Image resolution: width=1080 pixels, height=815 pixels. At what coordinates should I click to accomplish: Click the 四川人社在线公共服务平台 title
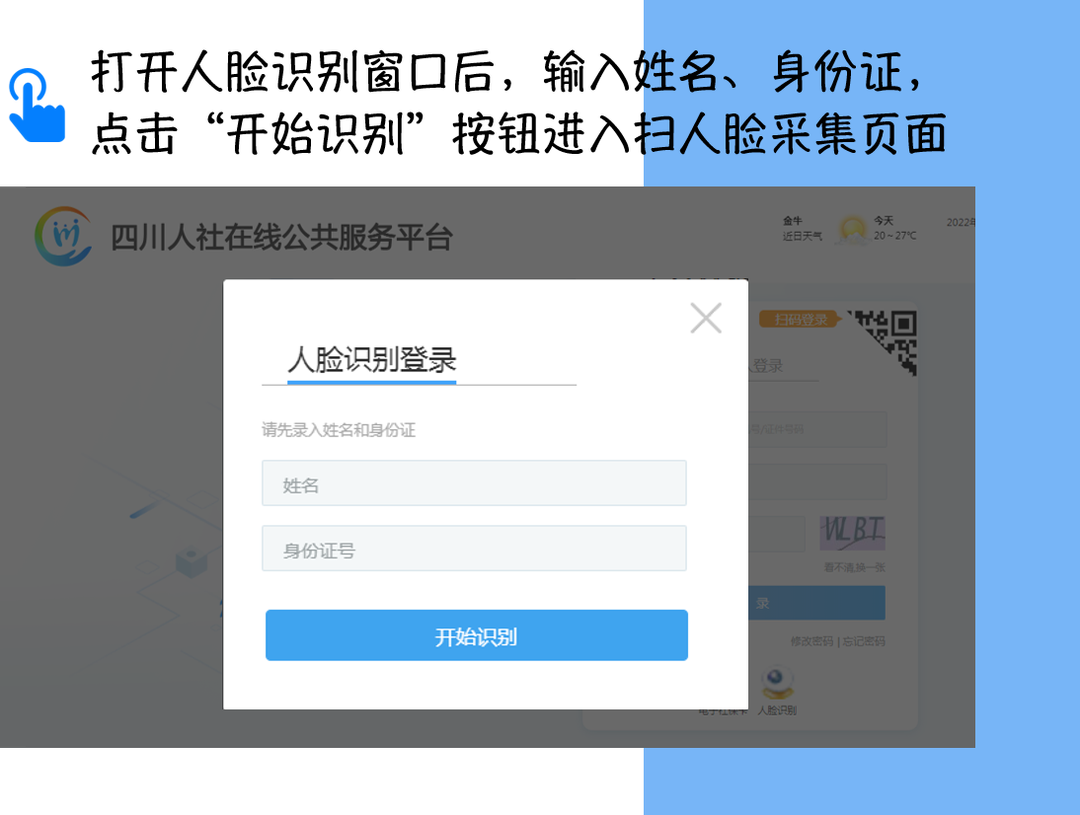281,238
